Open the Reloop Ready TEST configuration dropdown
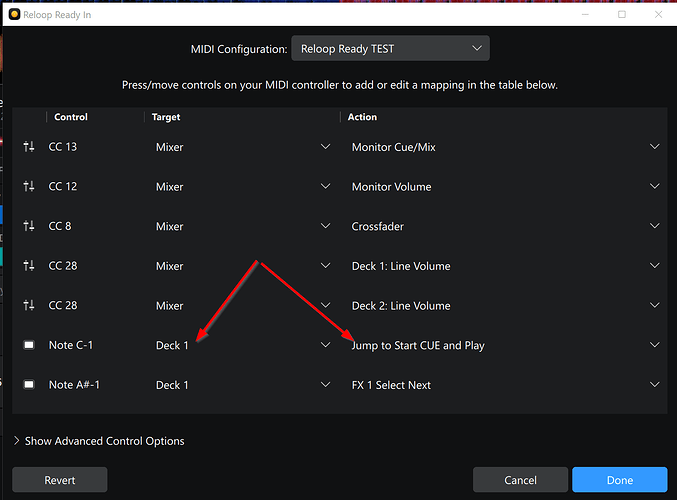677x500 pixels. pos(390,48)
